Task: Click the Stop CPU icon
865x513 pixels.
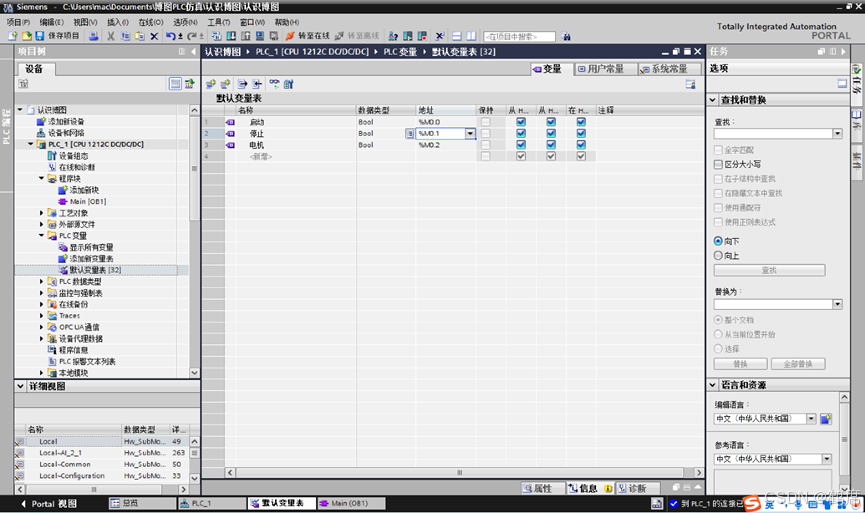Action: tap(422, 36)
